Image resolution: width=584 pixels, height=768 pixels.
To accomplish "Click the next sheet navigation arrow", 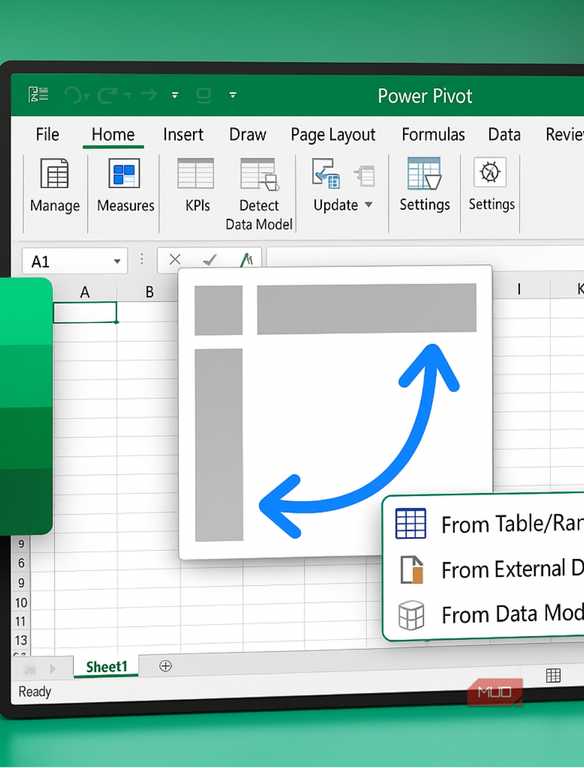I will (52, 669).
